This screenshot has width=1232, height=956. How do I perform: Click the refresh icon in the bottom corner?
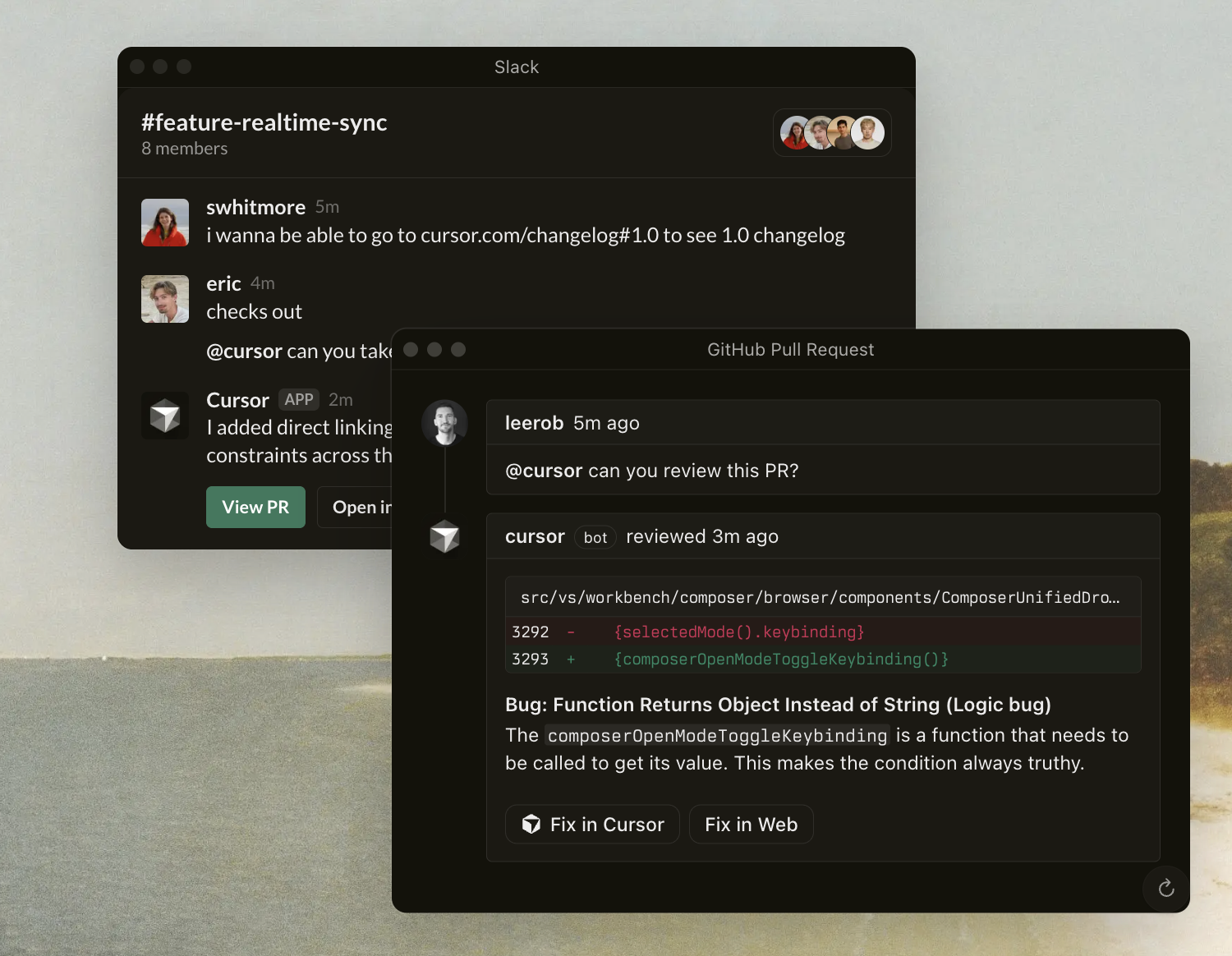[x=1166, y=888]
